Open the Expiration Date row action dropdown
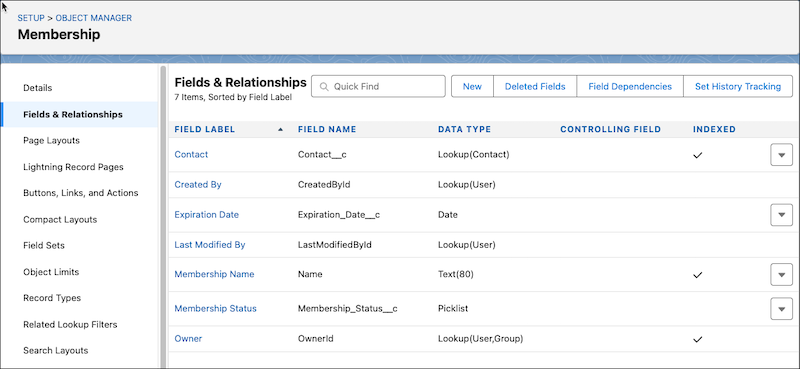Image resolution: width=800 pixels, height=369 pixels. point(781,215)
